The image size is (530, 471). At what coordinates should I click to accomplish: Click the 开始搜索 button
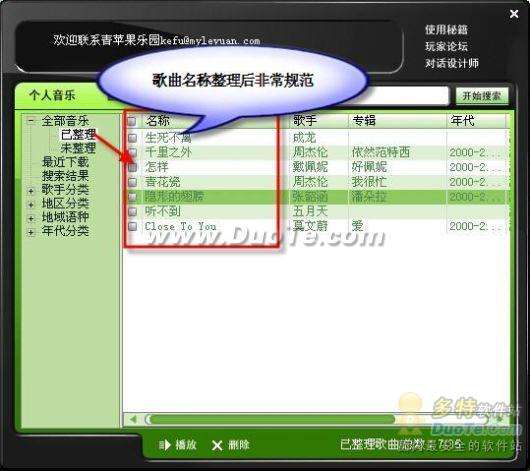pos(482,96)
